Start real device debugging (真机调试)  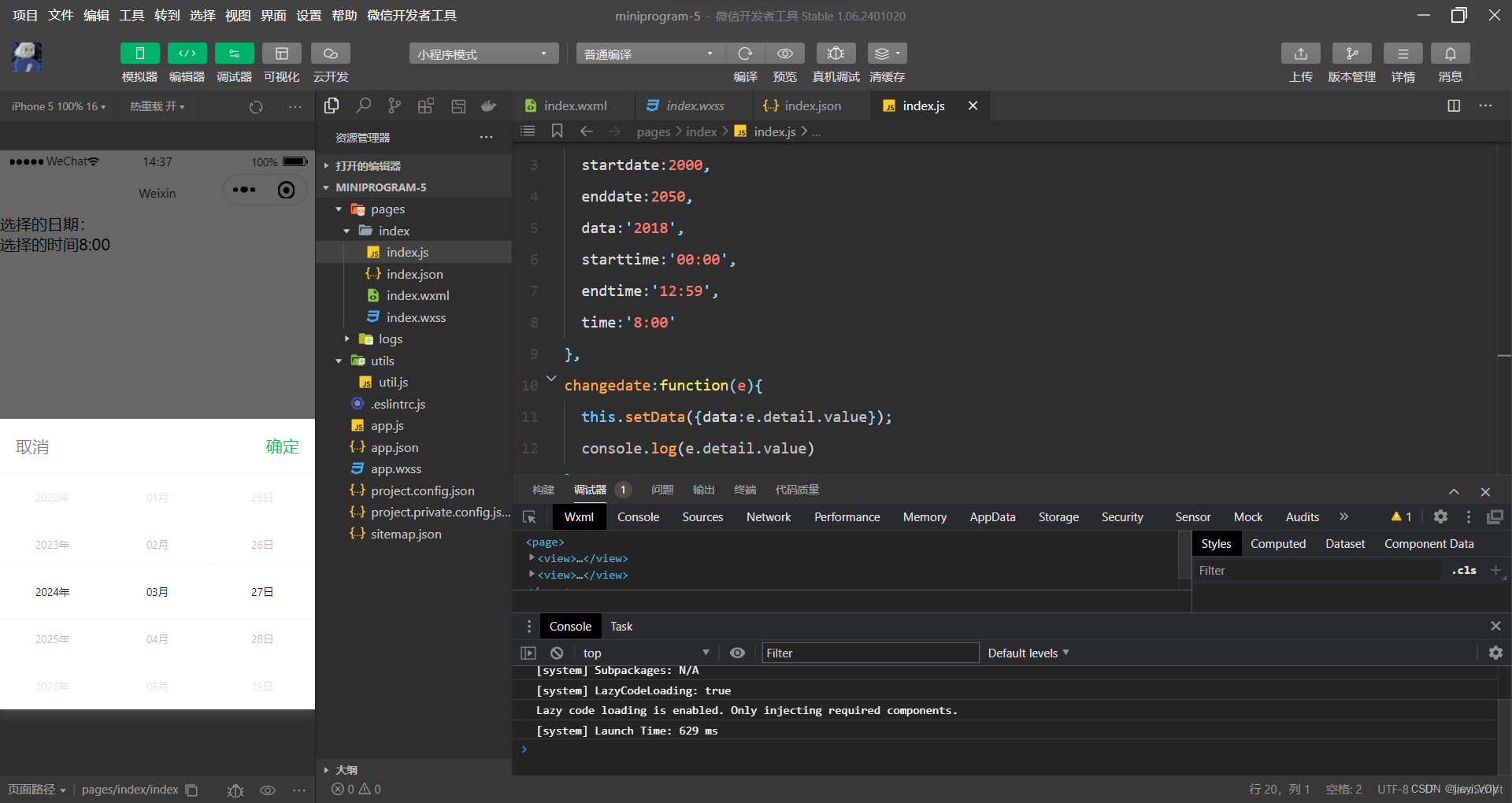coord(836,54)
